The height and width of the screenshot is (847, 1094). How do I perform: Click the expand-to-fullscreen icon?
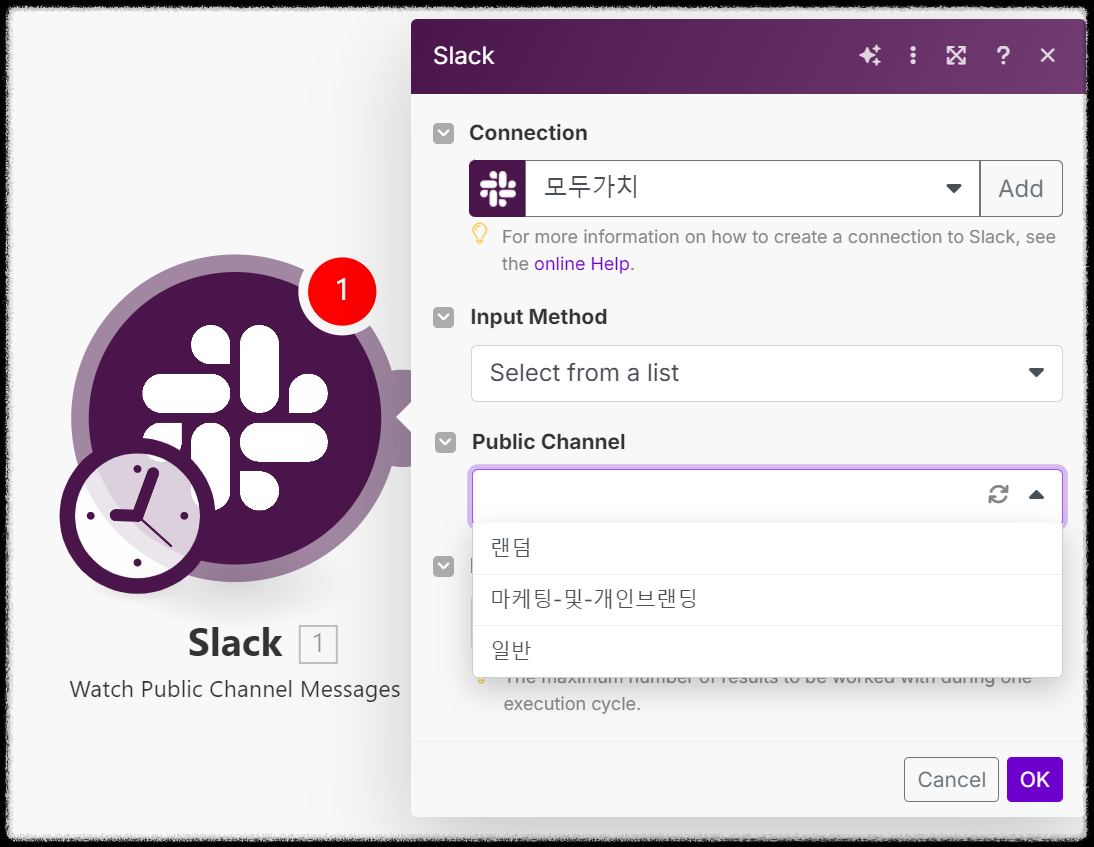[956, 56]
